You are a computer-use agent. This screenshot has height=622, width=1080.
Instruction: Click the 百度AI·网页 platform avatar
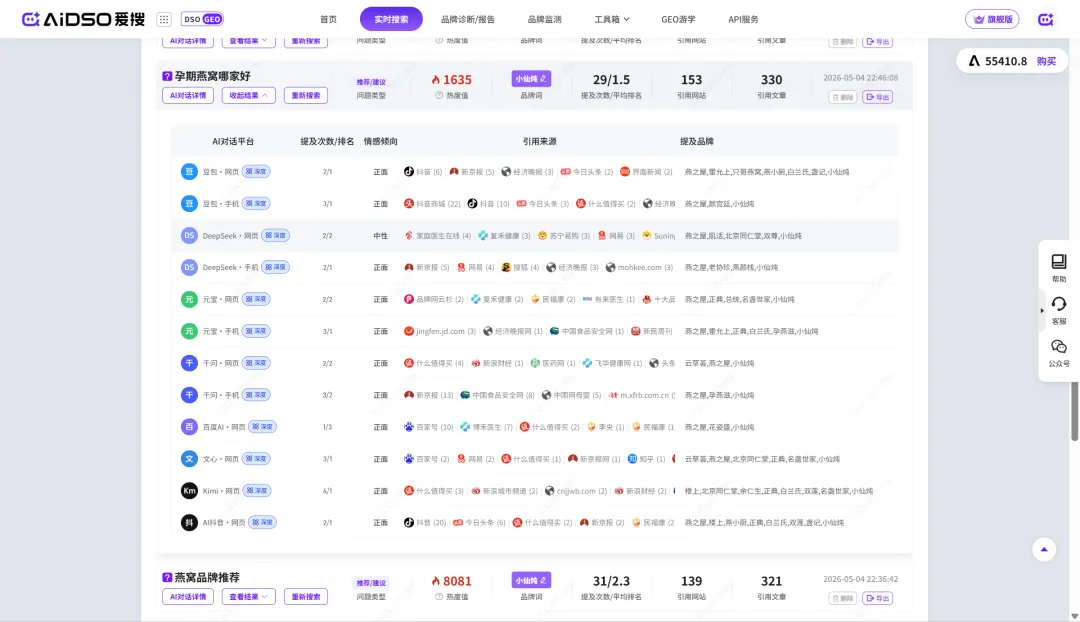click(189, 427)
